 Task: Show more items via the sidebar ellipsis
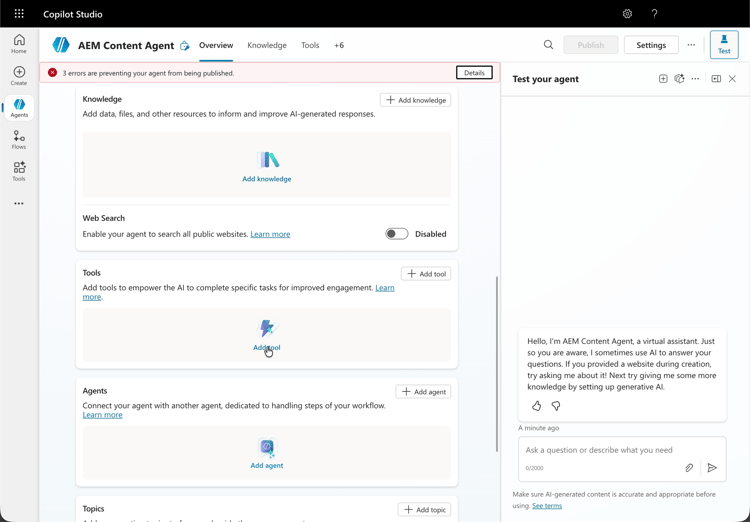coord(19,203)
